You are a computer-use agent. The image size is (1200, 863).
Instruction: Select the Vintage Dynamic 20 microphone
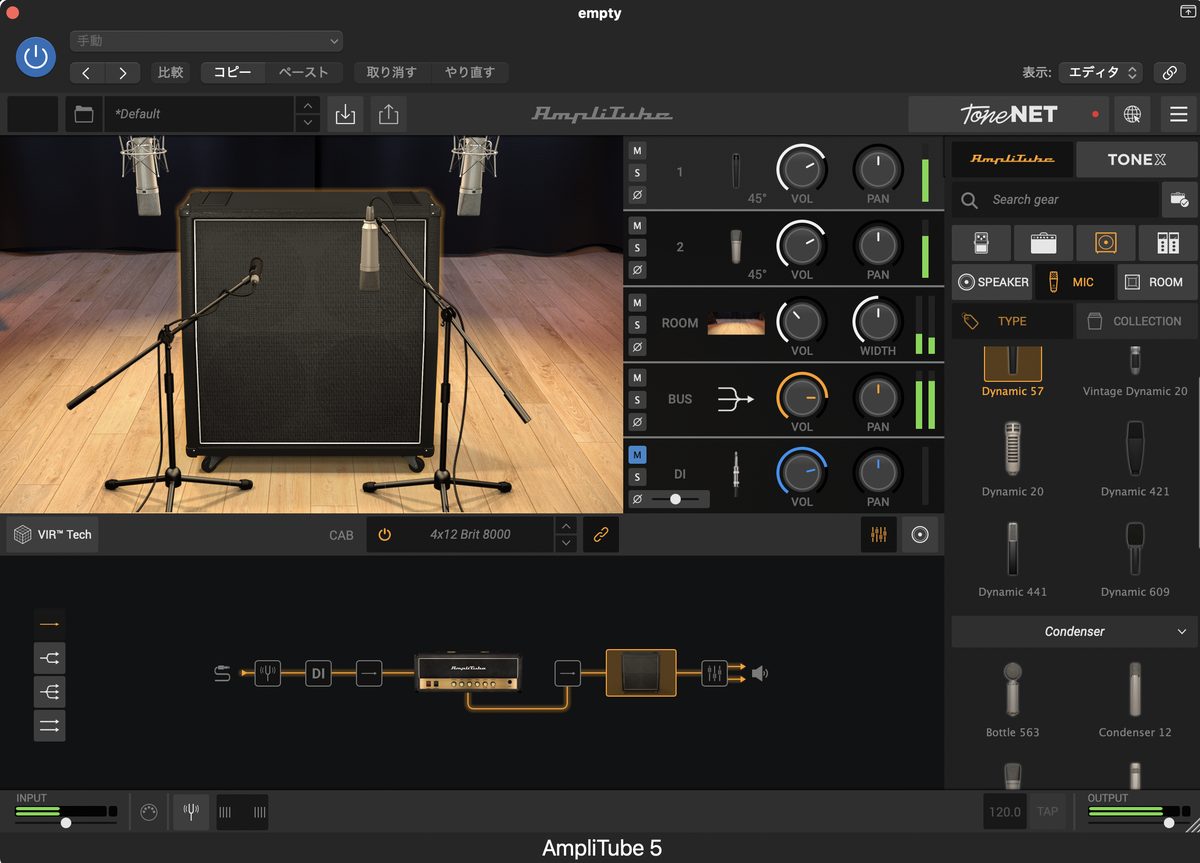[x=1135, y=373]
